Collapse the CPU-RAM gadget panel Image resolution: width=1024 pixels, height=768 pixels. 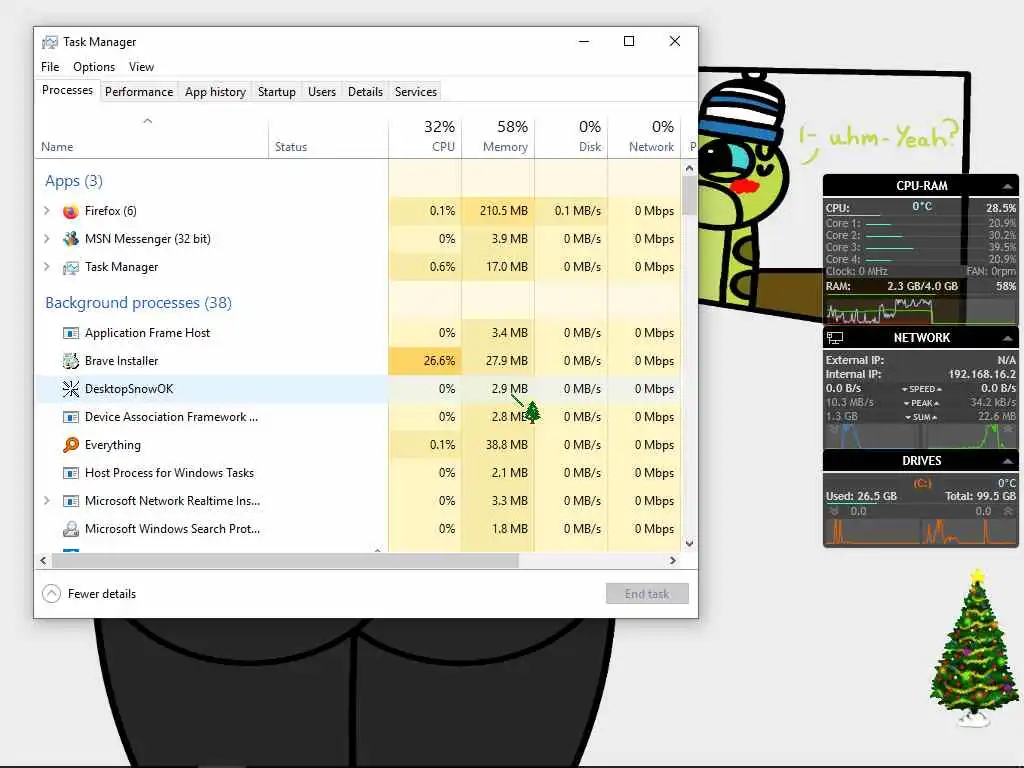point(1008,187)
